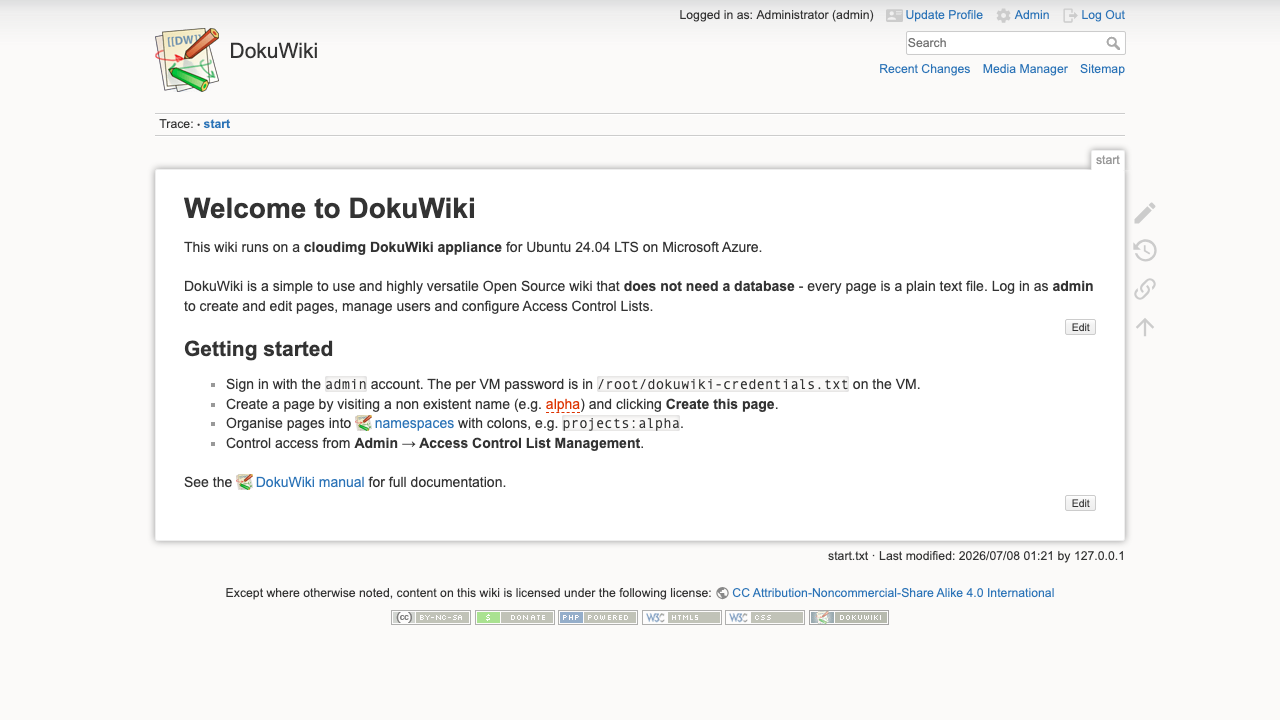Edit the Welcome to DokuWiki section
This screenshot has height=720, width=1280.
click(x=1080, y=327)
